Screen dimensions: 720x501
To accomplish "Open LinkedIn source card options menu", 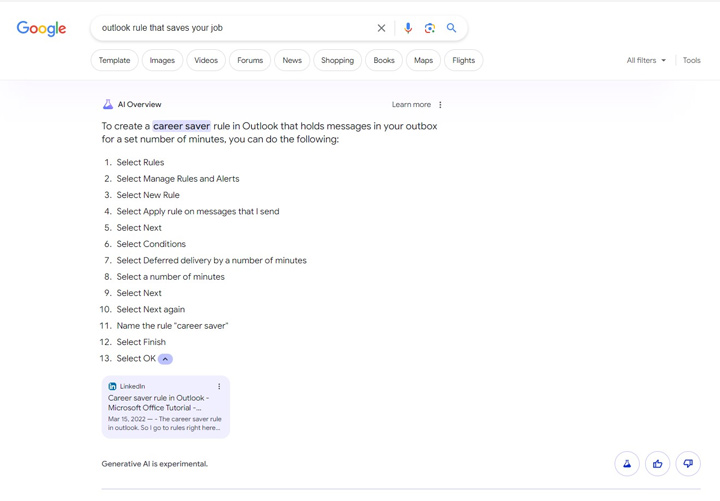I will click(219, 386).
